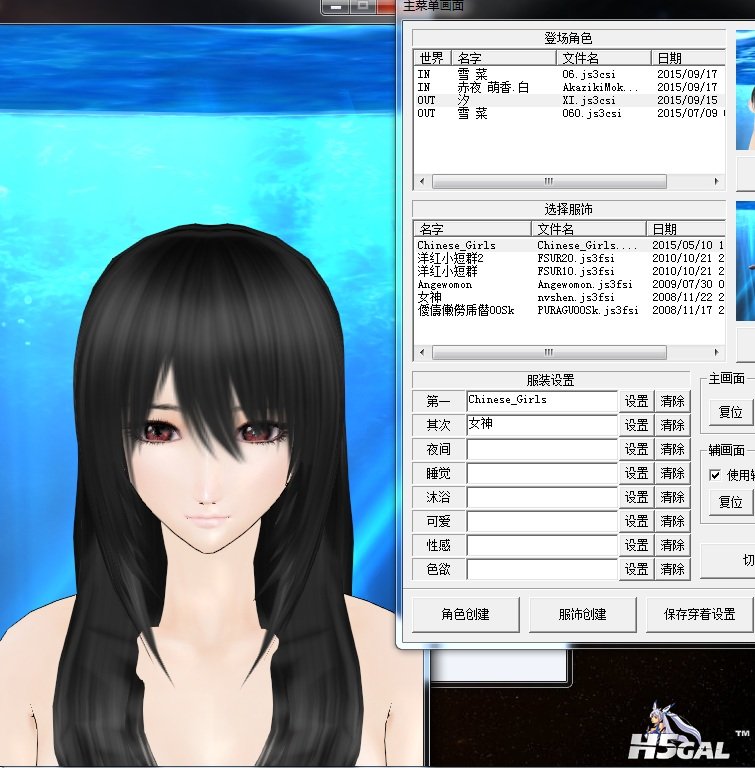
Task: Click 清除 for the 其次 outfit slot
Action: pos(672,425)
